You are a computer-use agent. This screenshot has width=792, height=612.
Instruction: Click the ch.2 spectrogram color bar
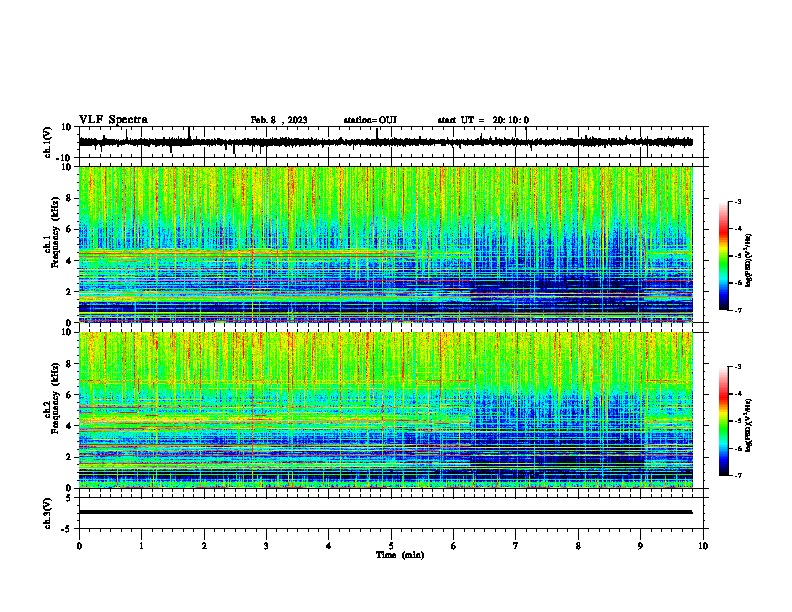723,421
